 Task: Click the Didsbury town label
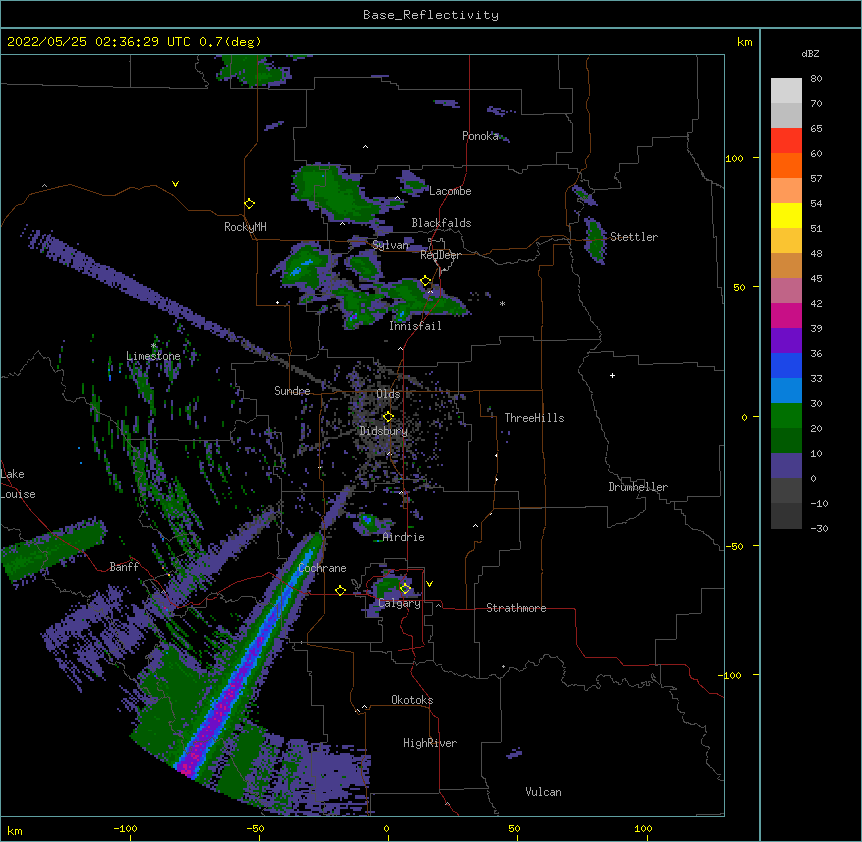point(383,431)
